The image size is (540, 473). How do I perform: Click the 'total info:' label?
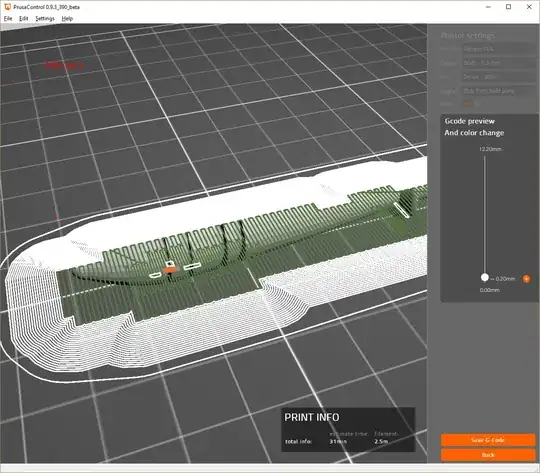tap(298, 441)
